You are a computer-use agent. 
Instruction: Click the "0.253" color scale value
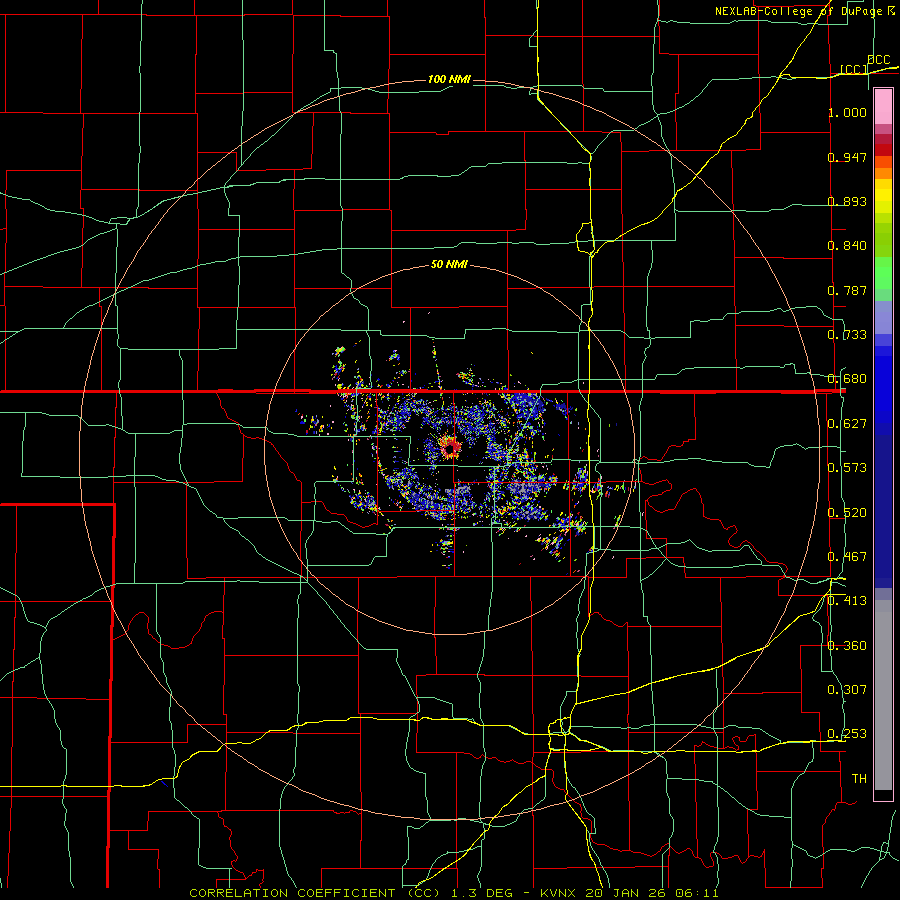847,734
